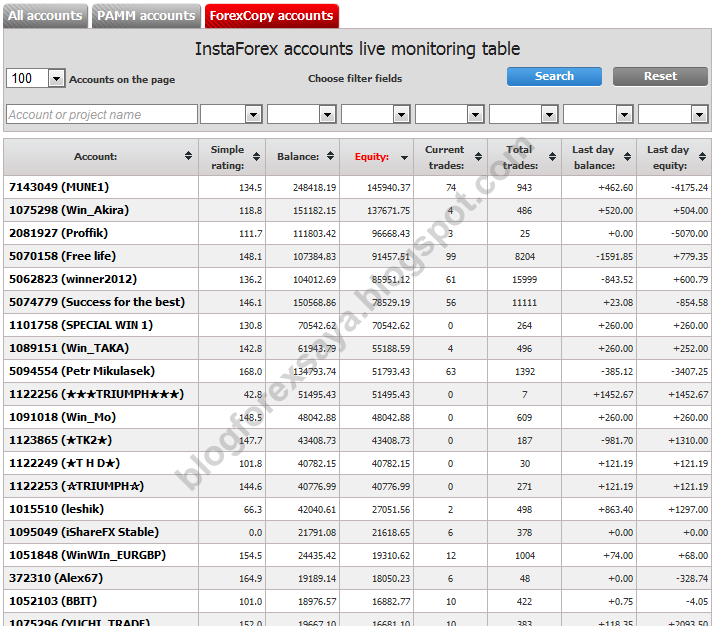Sort by Account column arrows
This screenshot has width=715, height=626.
pyautogui.click(x=188, y=156)
